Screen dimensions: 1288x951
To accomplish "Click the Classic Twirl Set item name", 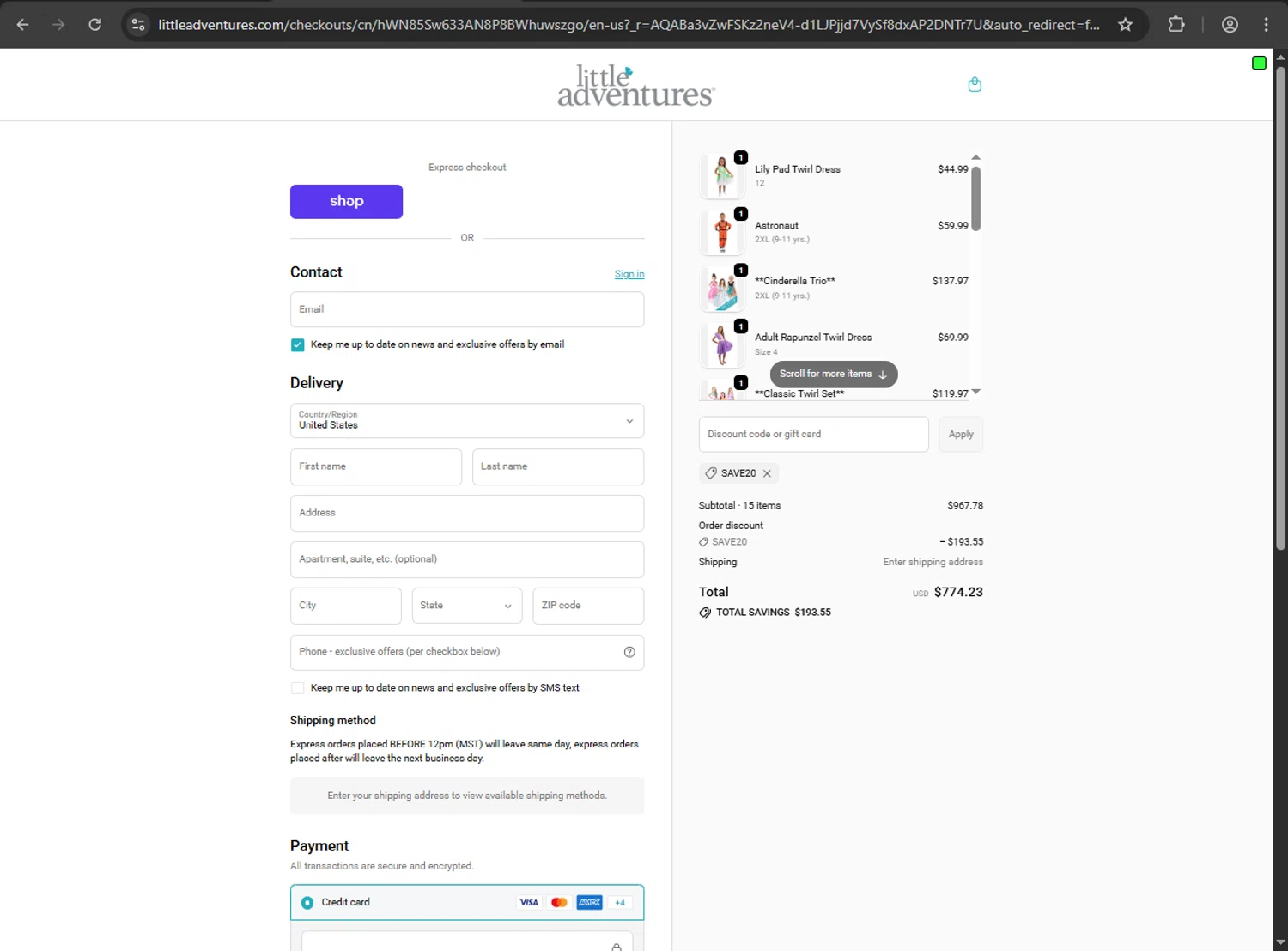I will tap(799, 393).
